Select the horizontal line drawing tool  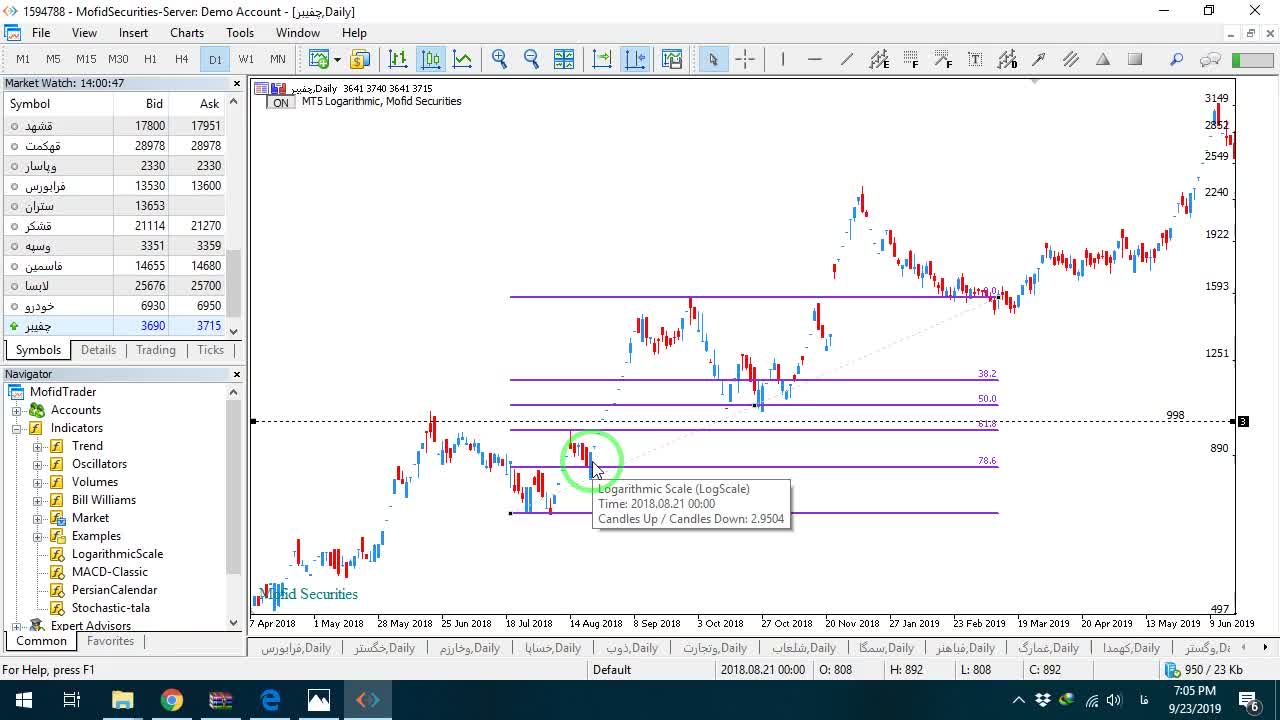pyautogui.click(x=815, y=59)
